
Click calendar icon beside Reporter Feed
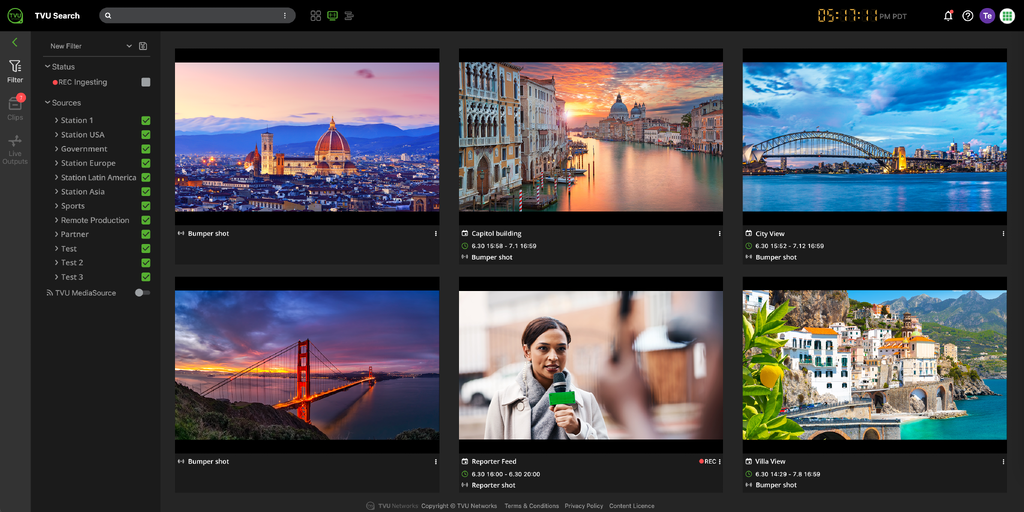click(465, 462)
